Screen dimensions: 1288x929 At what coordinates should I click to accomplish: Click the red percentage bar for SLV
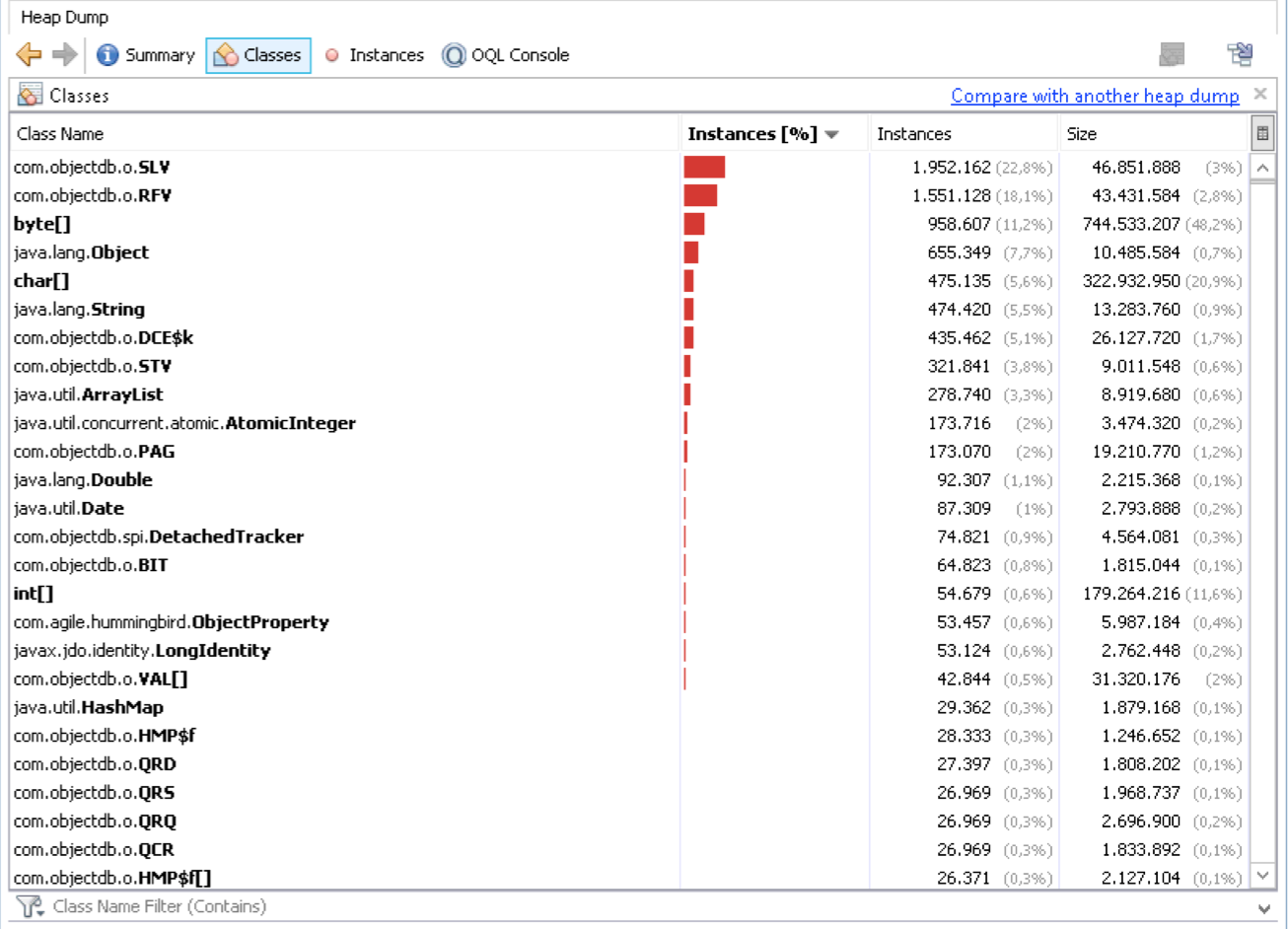[x=704, y=168]
